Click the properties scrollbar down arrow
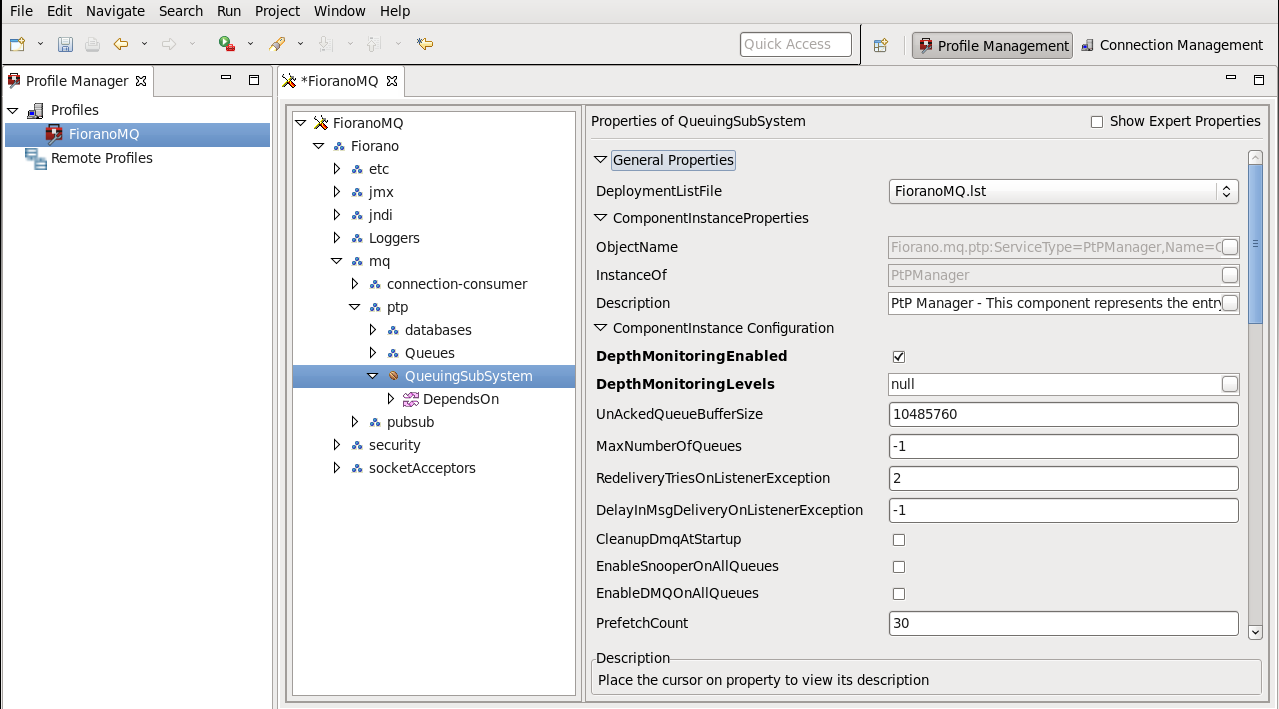This screenshot has height=709, width=1279. 1256,631
